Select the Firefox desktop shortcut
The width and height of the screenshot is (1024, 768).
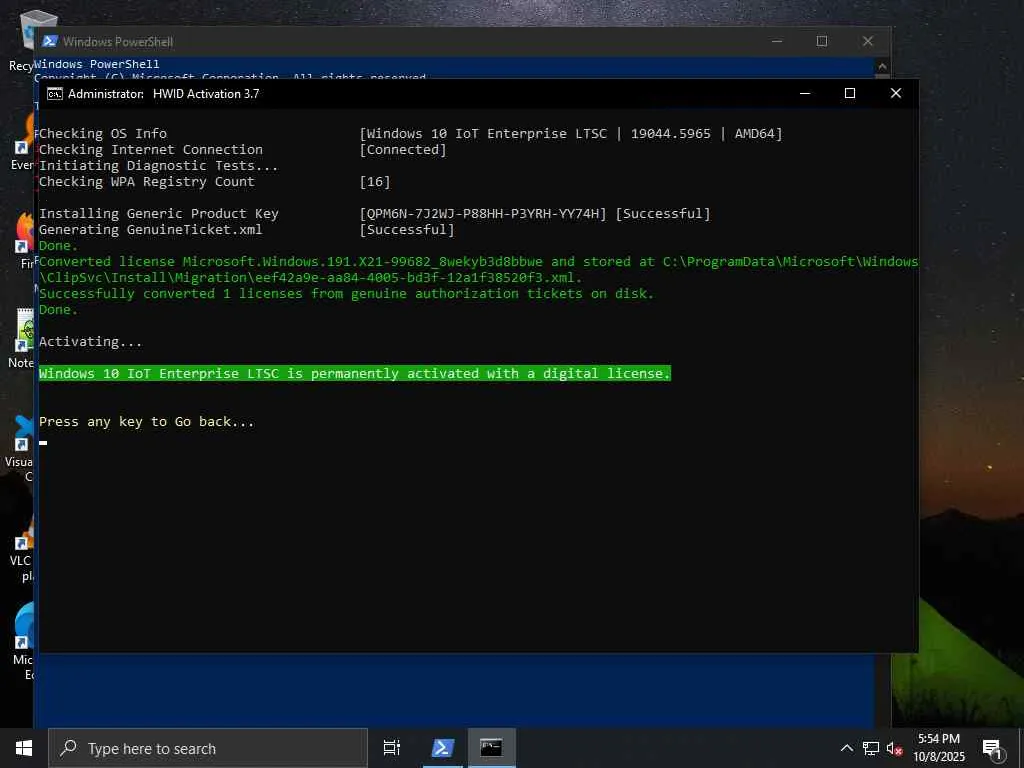click(25, 238)
